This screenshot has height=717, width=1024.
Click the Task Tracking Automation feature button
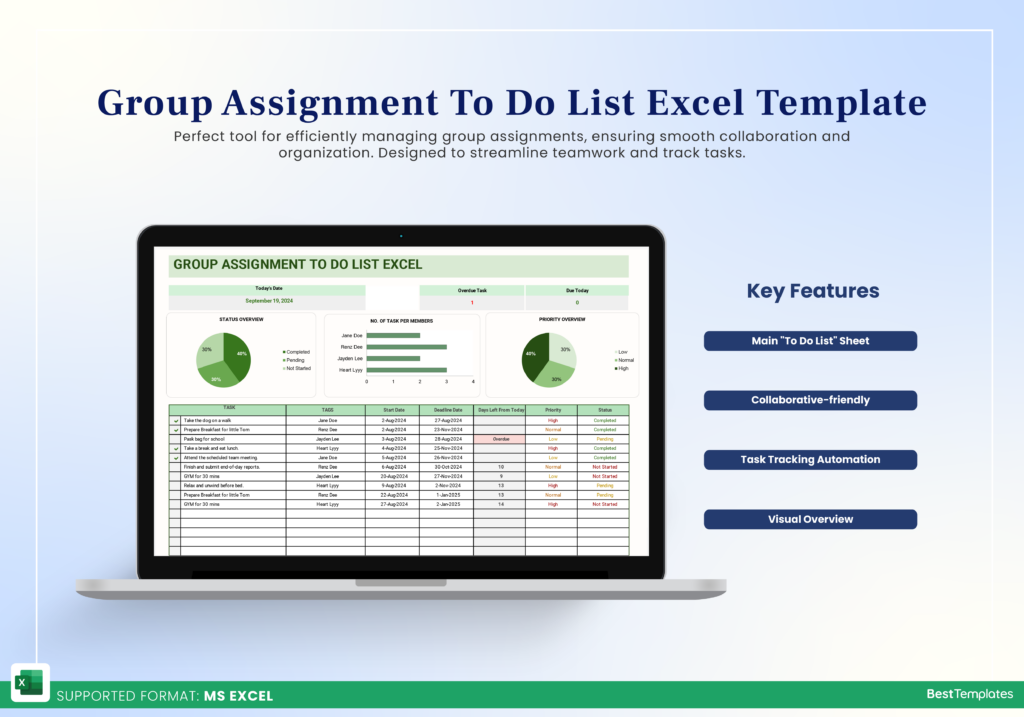pos(810,460)
